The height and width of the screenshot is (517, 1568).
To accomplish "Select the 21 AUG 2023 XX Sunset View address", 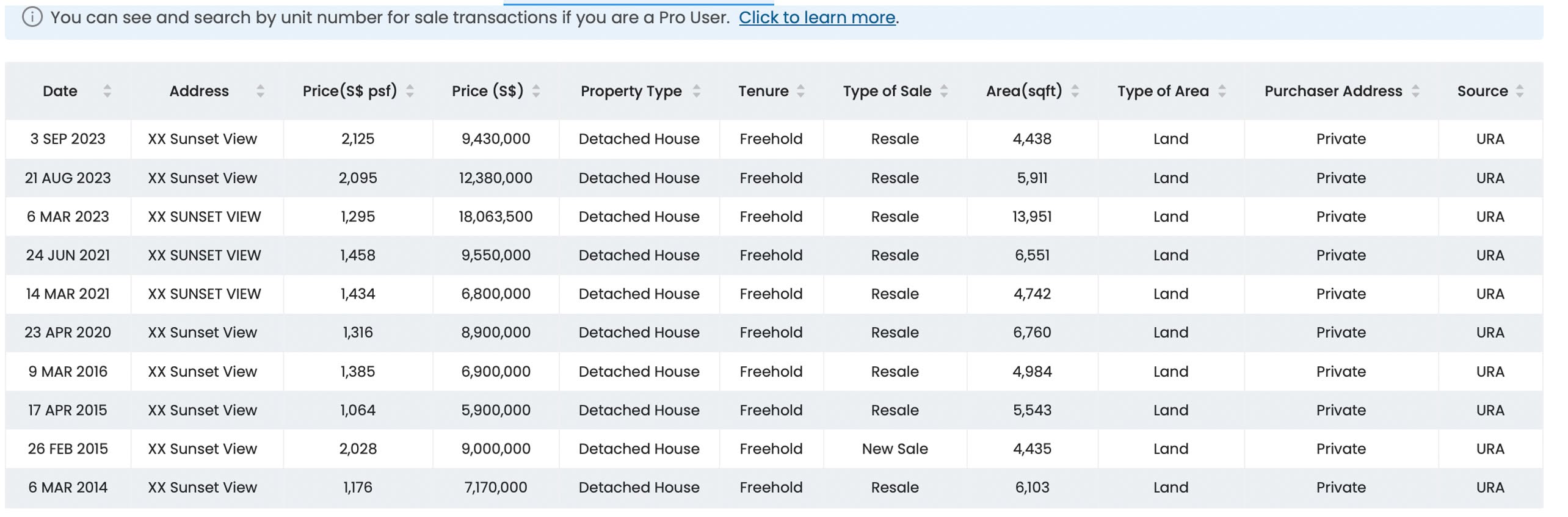I will coord(202,178).
